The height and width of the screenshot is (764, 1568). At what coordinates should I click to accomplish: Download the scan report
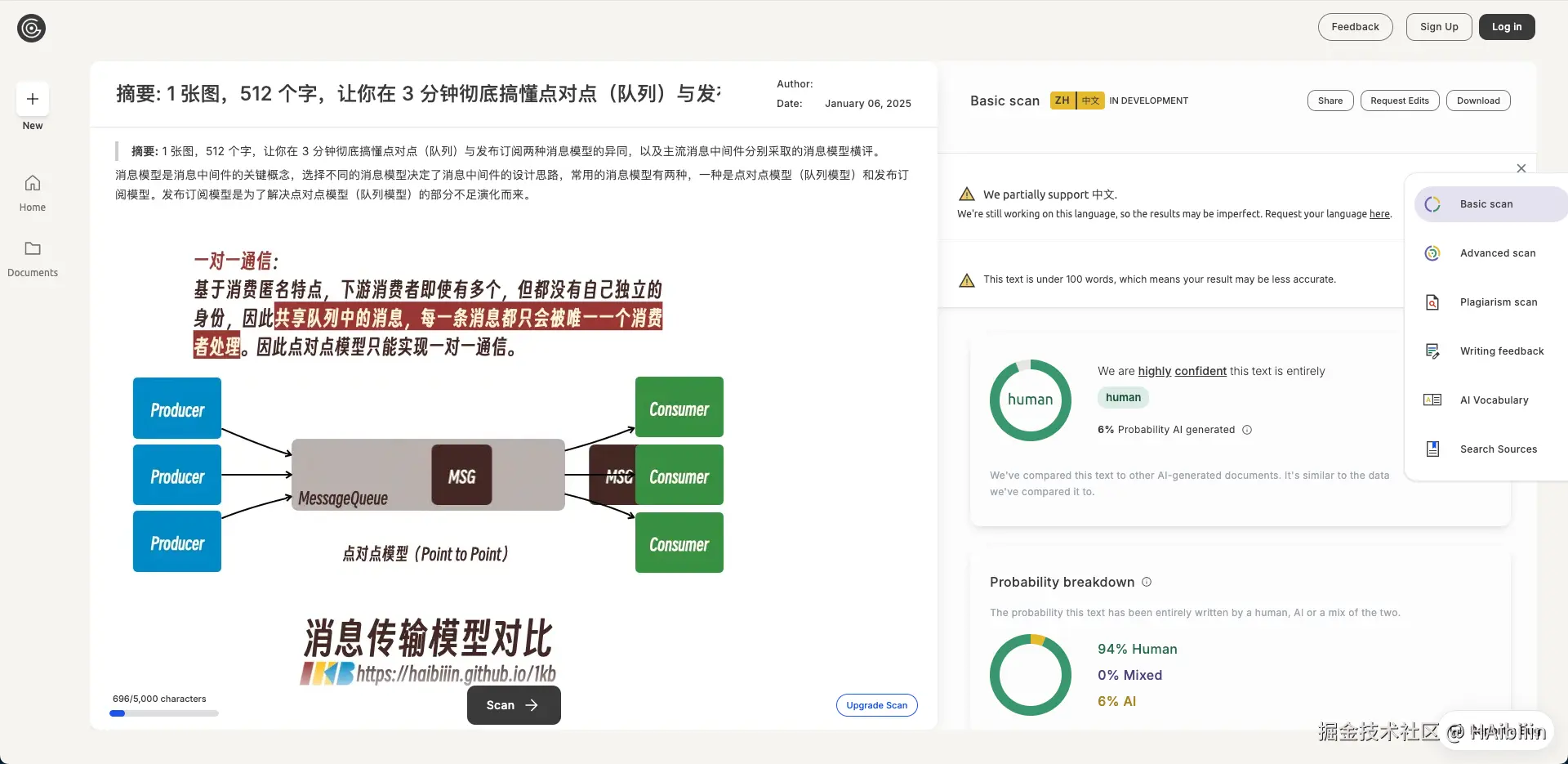pos(1478,100)
